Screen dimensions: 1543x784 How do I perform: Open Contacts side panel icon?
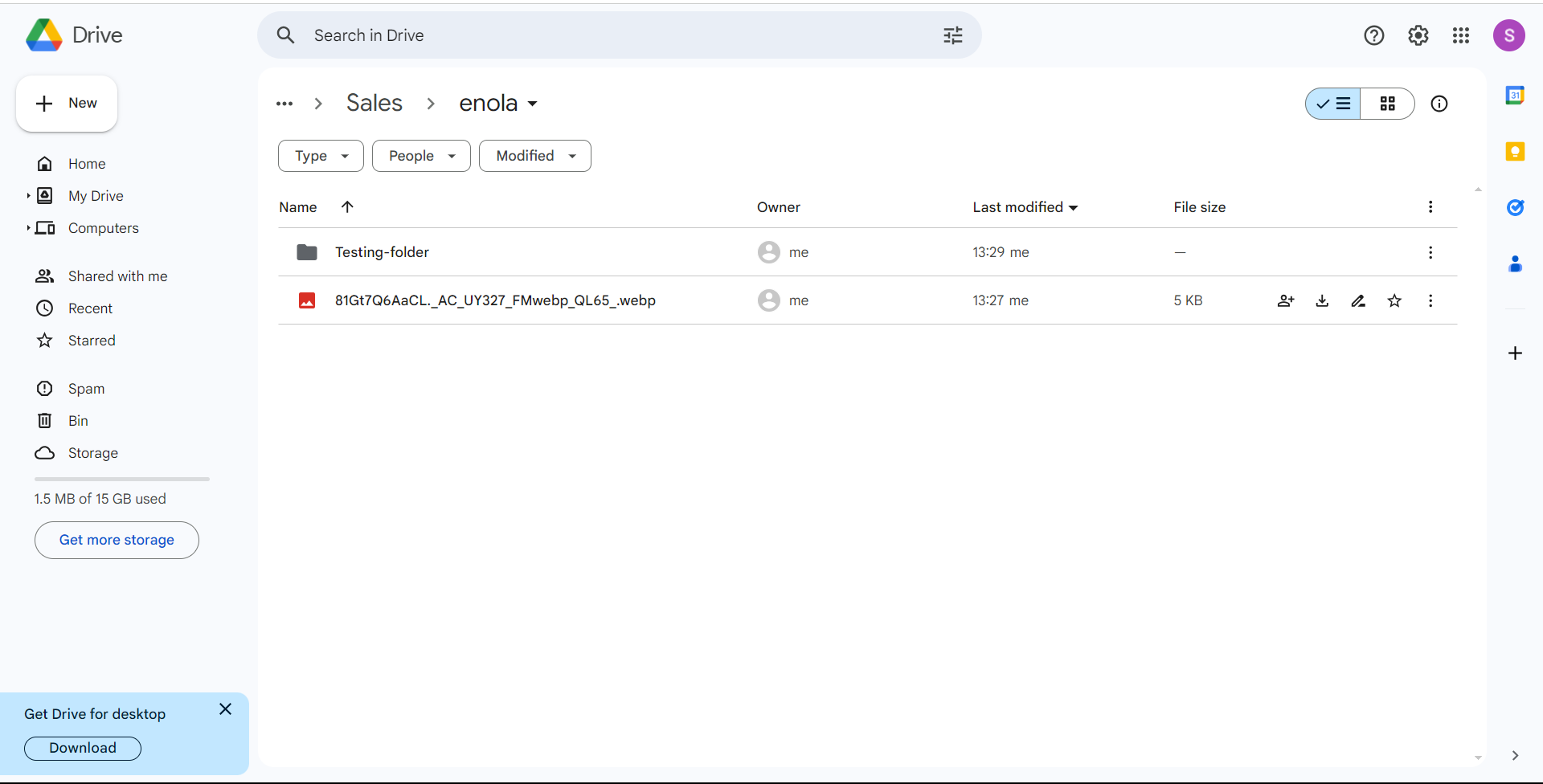1515,264
